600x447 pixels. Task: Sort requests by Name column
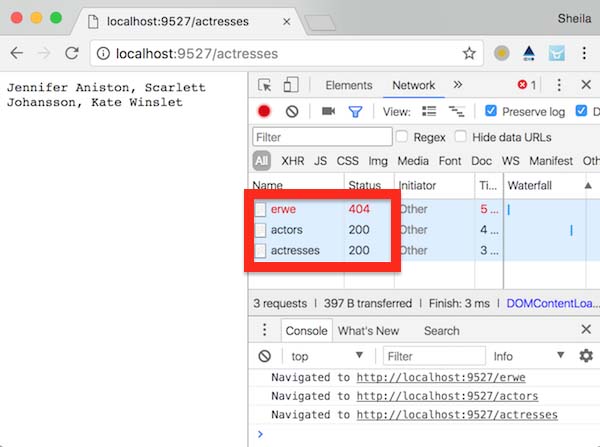pos(297,185)
